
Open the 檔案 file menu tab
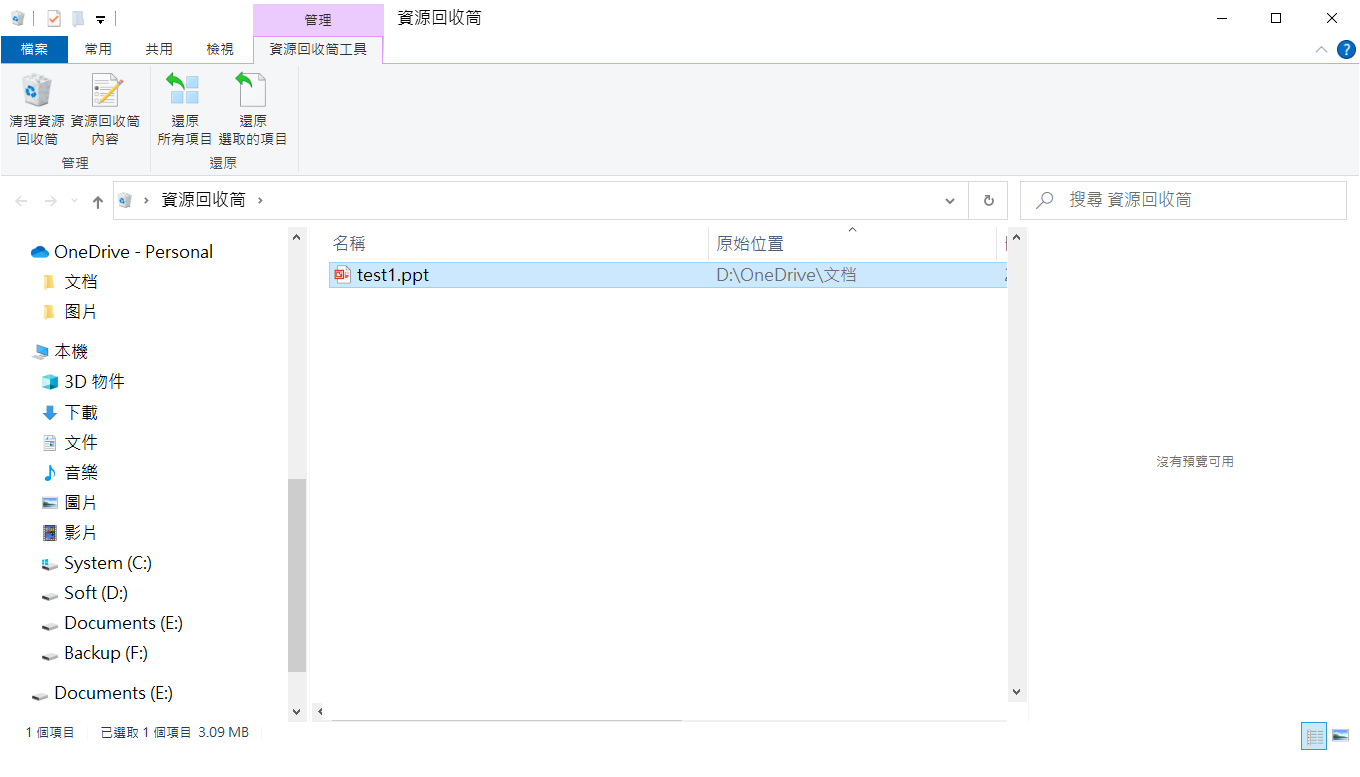[34, 49]
